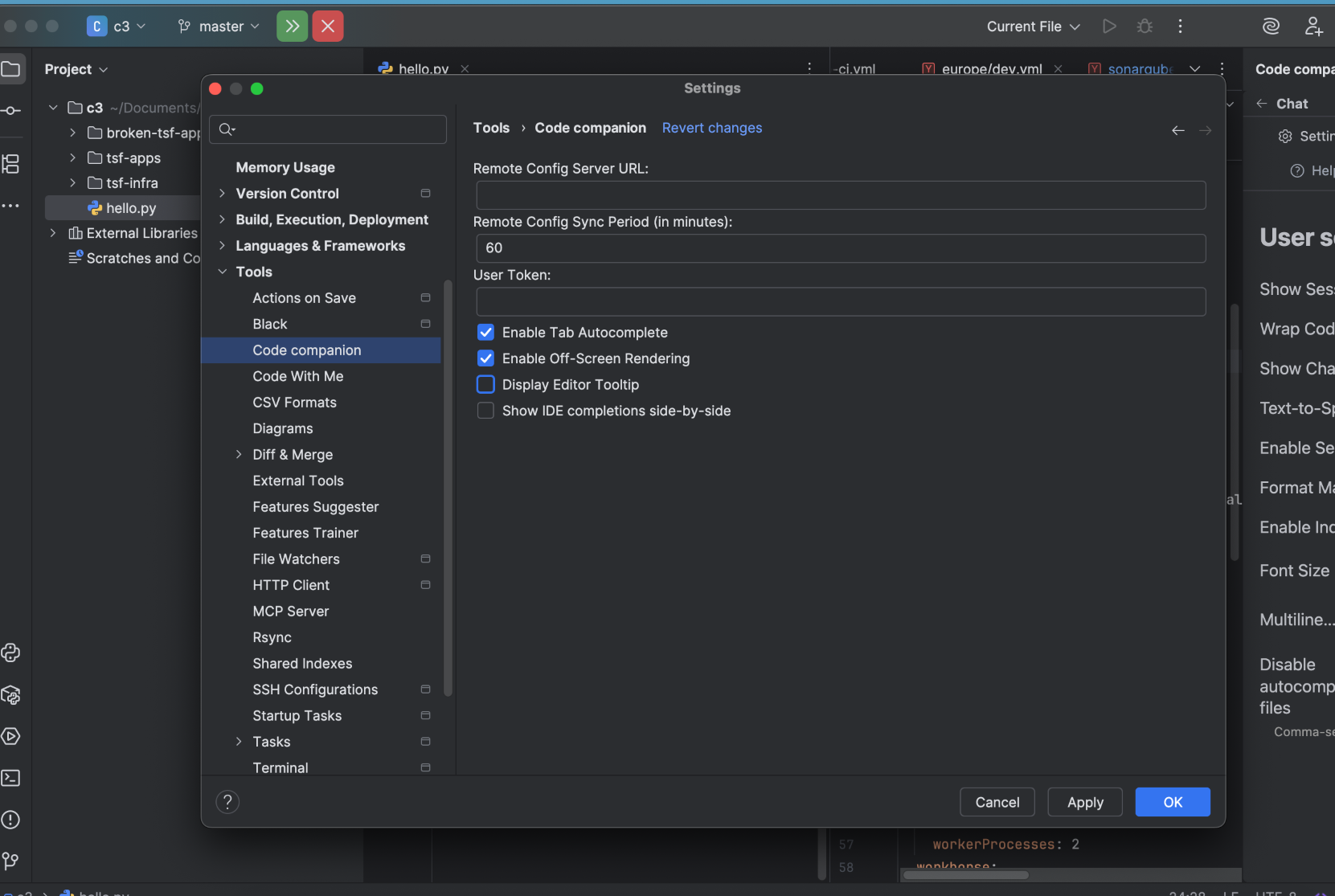Expand Languages & Frameworks group
The image size is (1335, 896).
click(x=222, y=246)
